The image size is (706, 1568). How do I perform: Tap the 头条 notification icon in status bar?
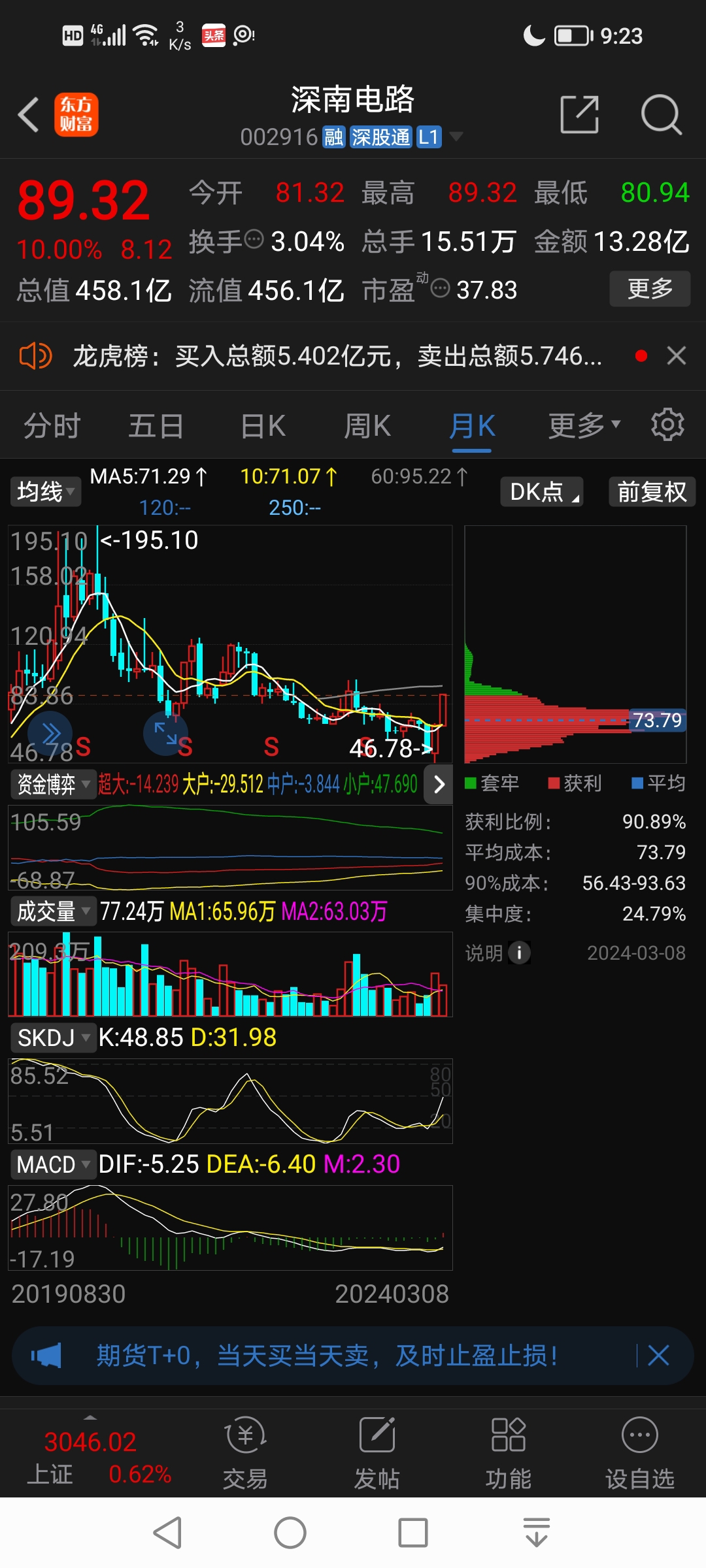[x=213, y=35]
